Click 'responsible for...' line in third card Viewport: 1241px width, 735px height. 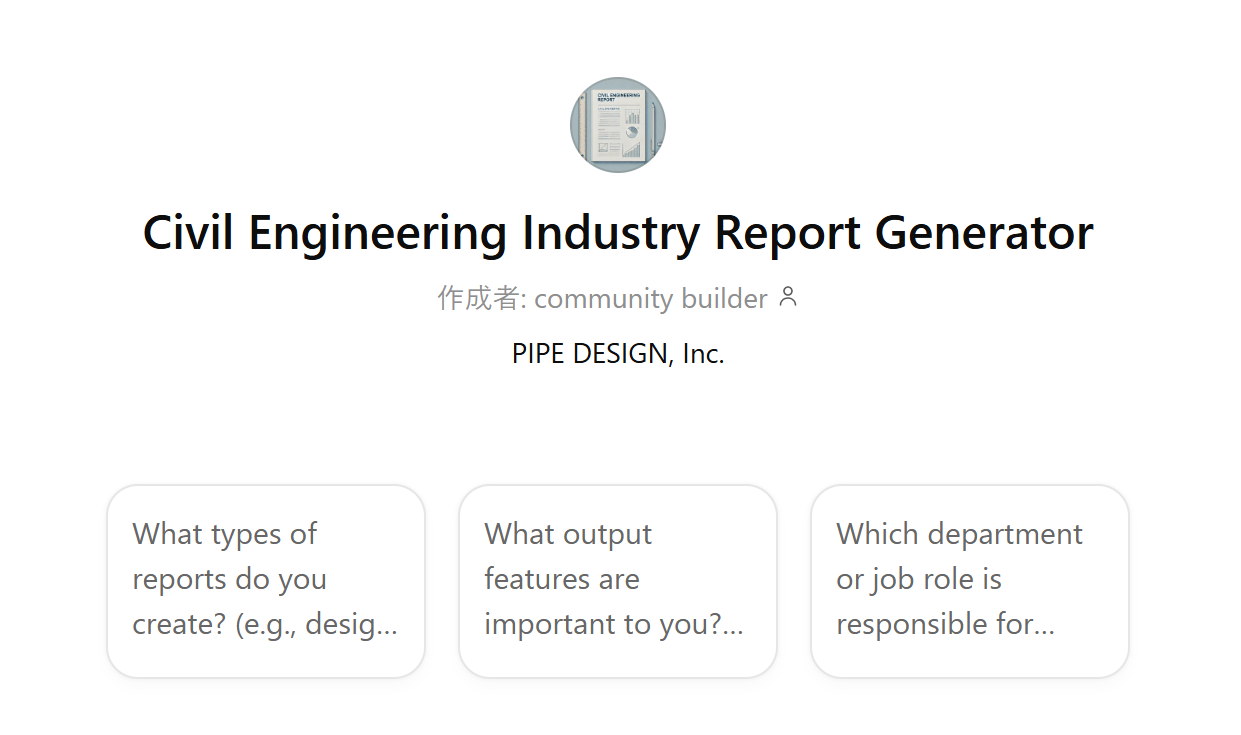945,624
